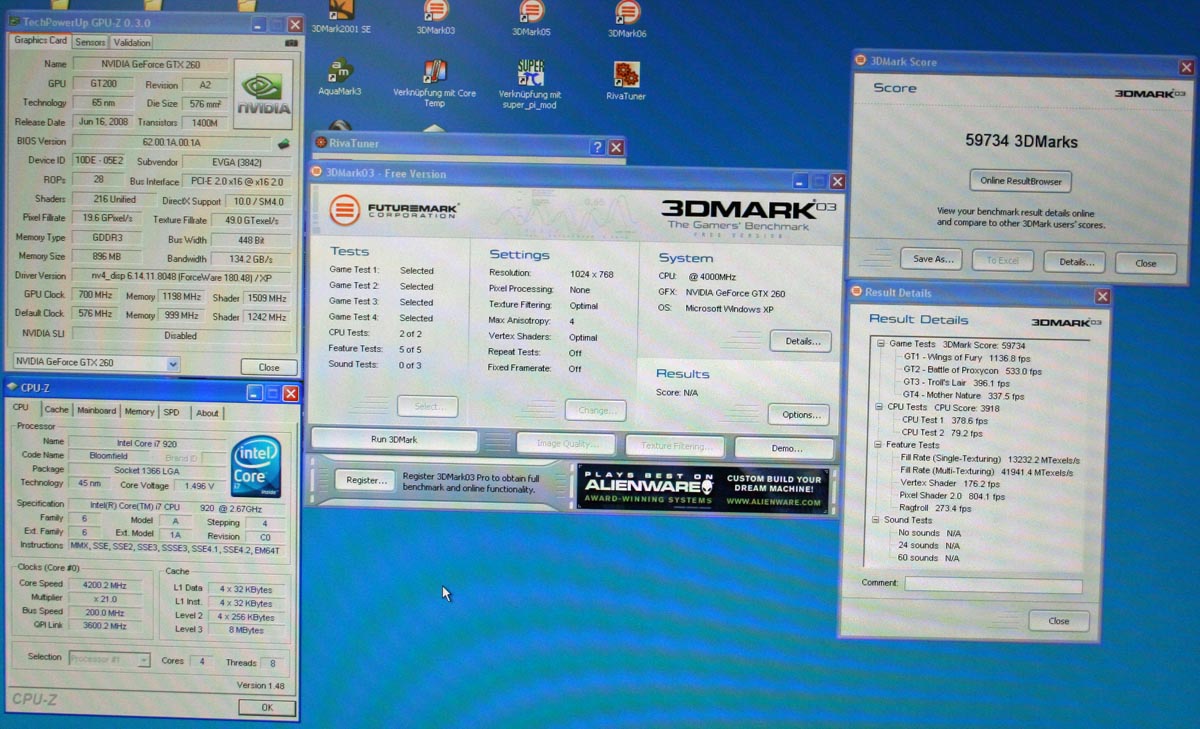The height and width of the screenshot is (729, 1200).
Task: Click the Intel Core i7 logo in CPU-Z
Action: pyautogui.click(x=255, y=466)
